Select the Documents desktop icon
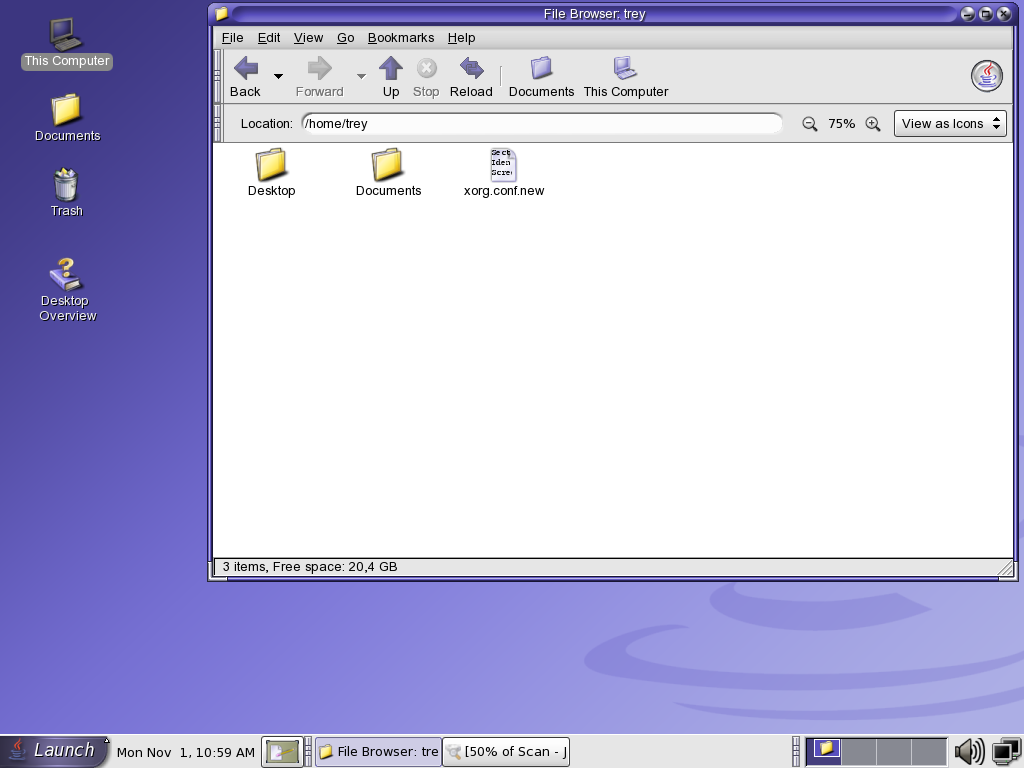 [x=67, y=118]
